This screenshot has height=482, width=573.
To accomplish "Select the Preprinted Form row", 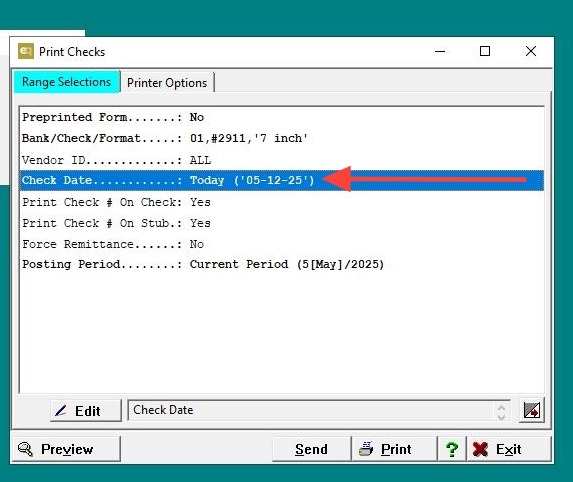I will coord(282,117).
